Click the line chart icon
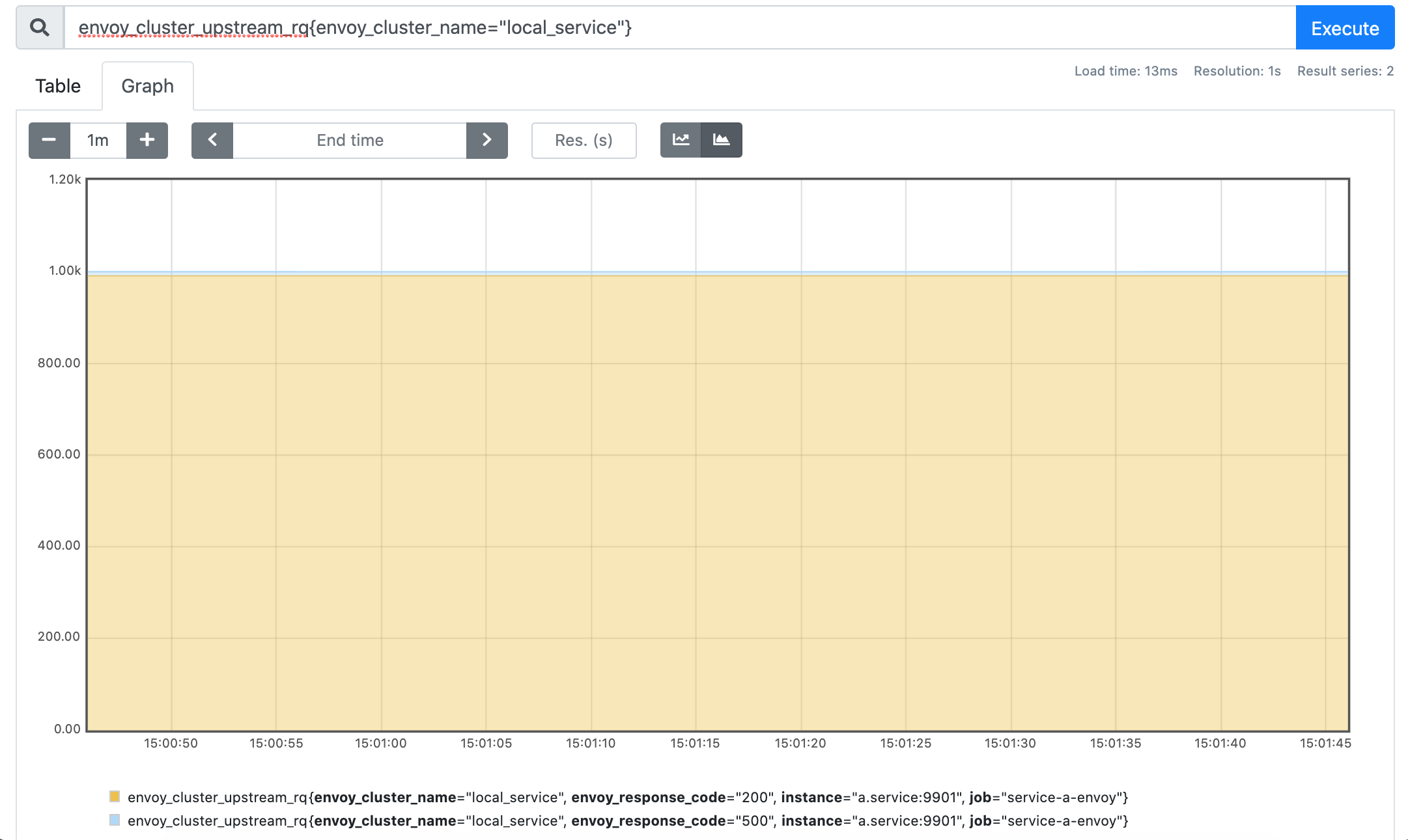Image resolution: width=1408 pixels, height=840 pixels. tap(681, 139)
